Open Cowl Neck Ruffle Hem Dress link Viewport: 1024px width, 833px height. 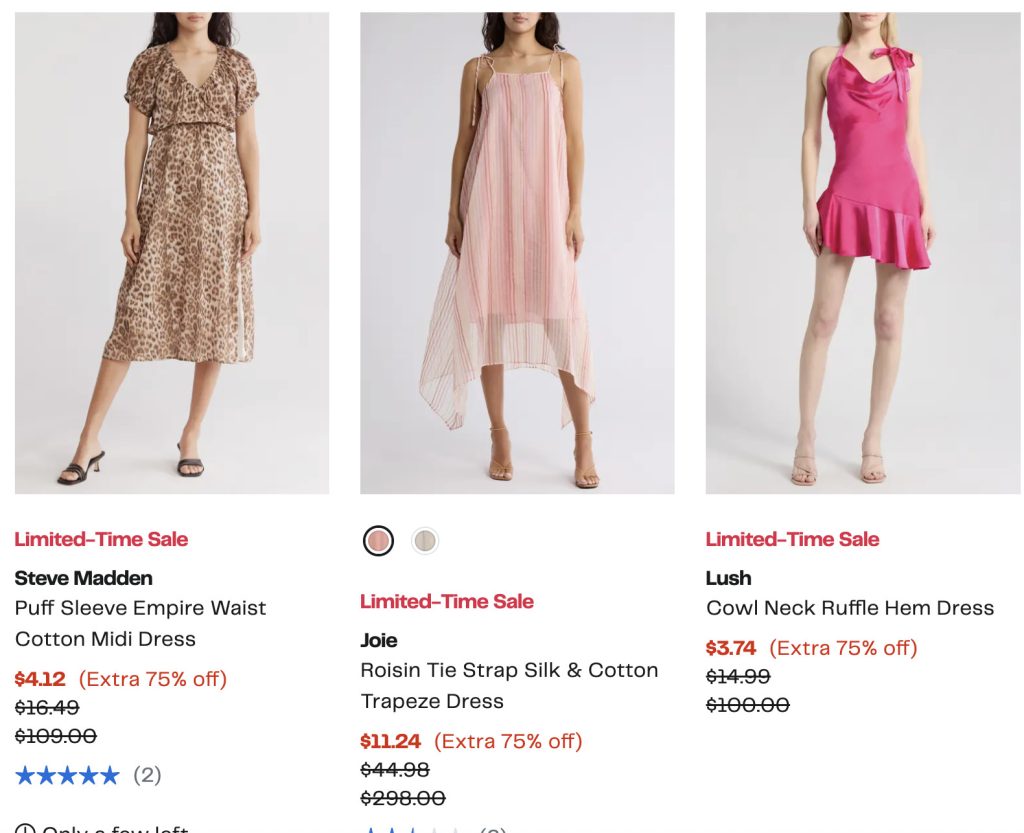(850, 608)
